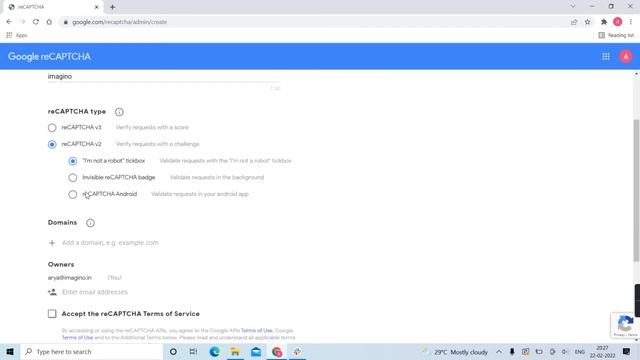The image size is (640, 360).
Task: Open the Windows Start menu
Action: tap(10, 351)
